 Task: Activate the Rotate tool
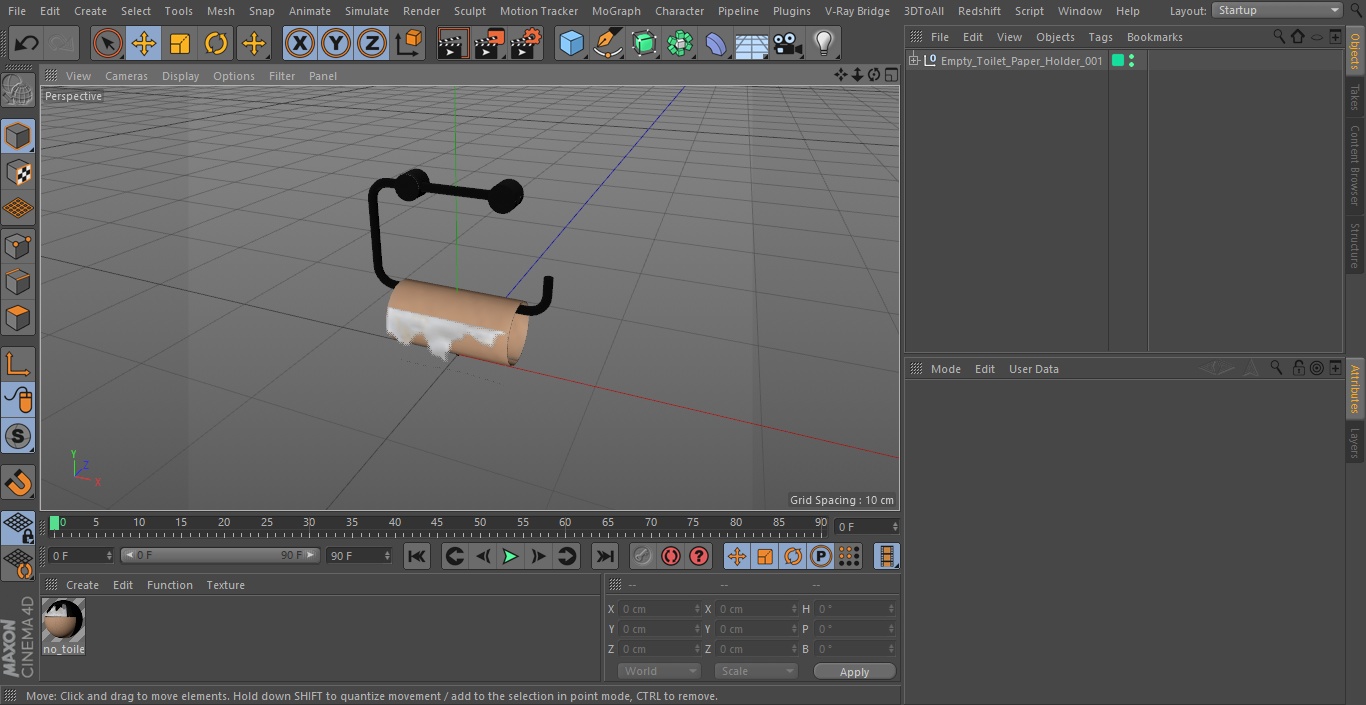pyautogui.click(x=216, y=43)
